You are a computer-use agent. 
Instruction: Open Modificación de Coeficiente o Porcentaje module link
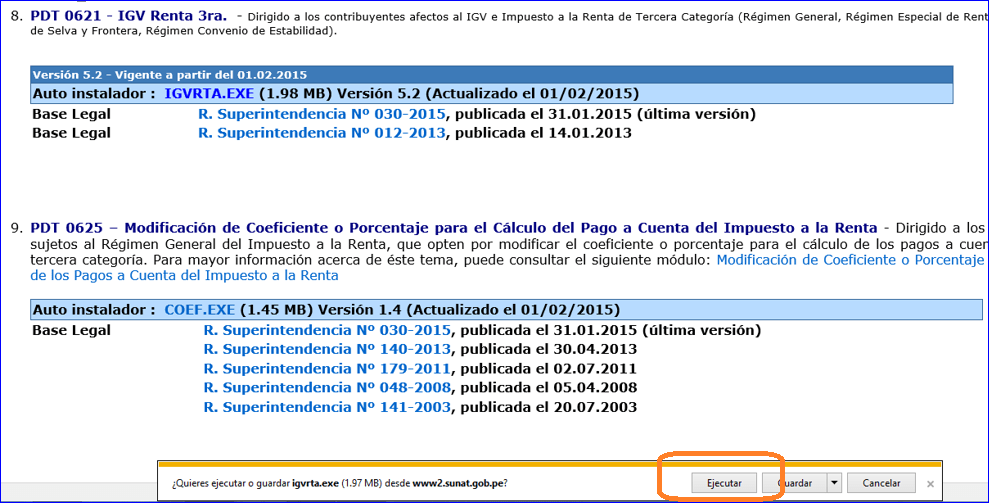pyautogui.click(x=850, y=259)
